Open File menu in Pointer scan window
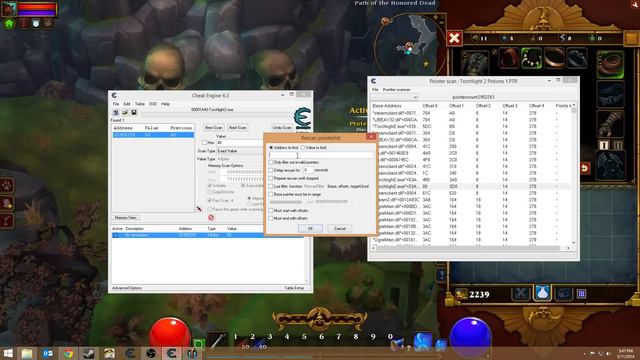 click(x=375, y=89)
